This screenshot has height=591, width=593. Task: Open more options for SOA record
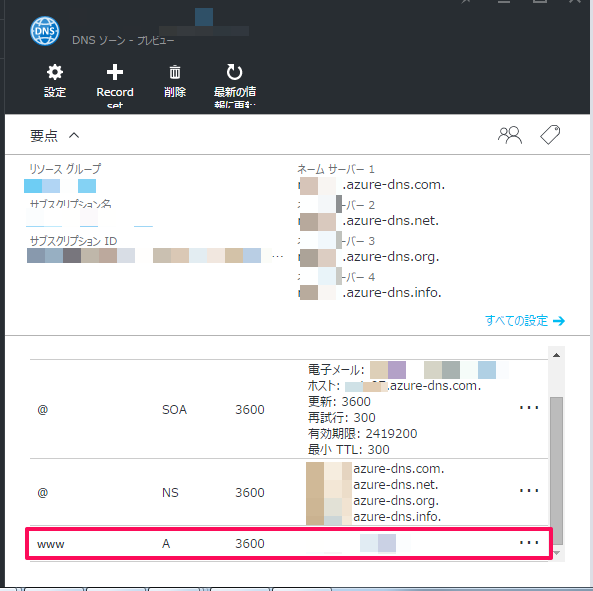point(529,408)
